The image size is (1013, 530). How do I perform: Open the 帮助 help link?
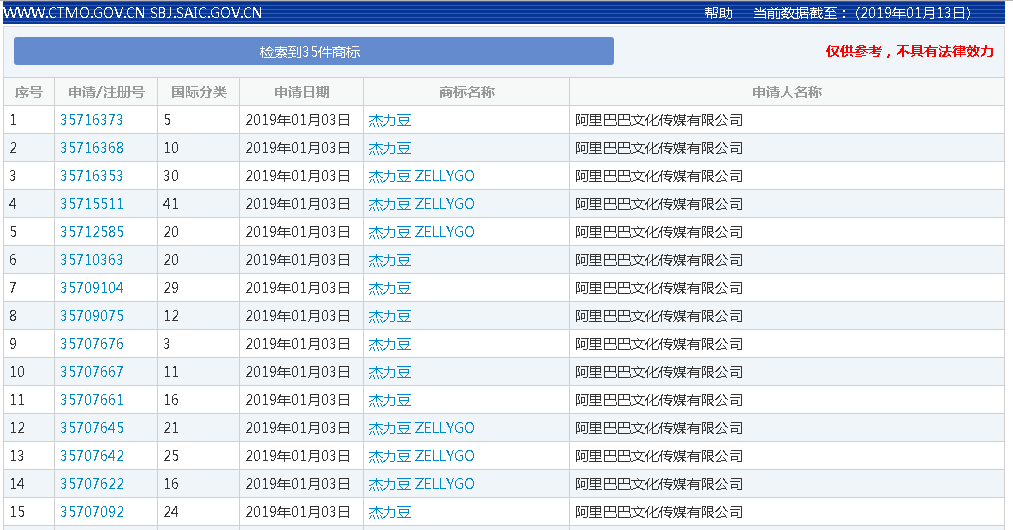point(718,13)
